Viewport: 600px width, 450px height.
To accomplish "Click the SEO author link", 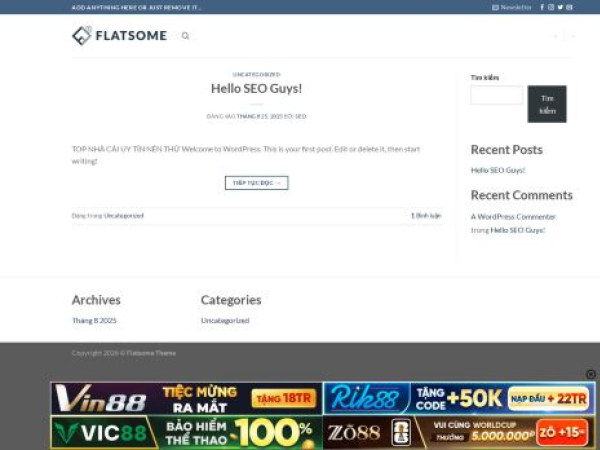I will click(x=300, y=116).
